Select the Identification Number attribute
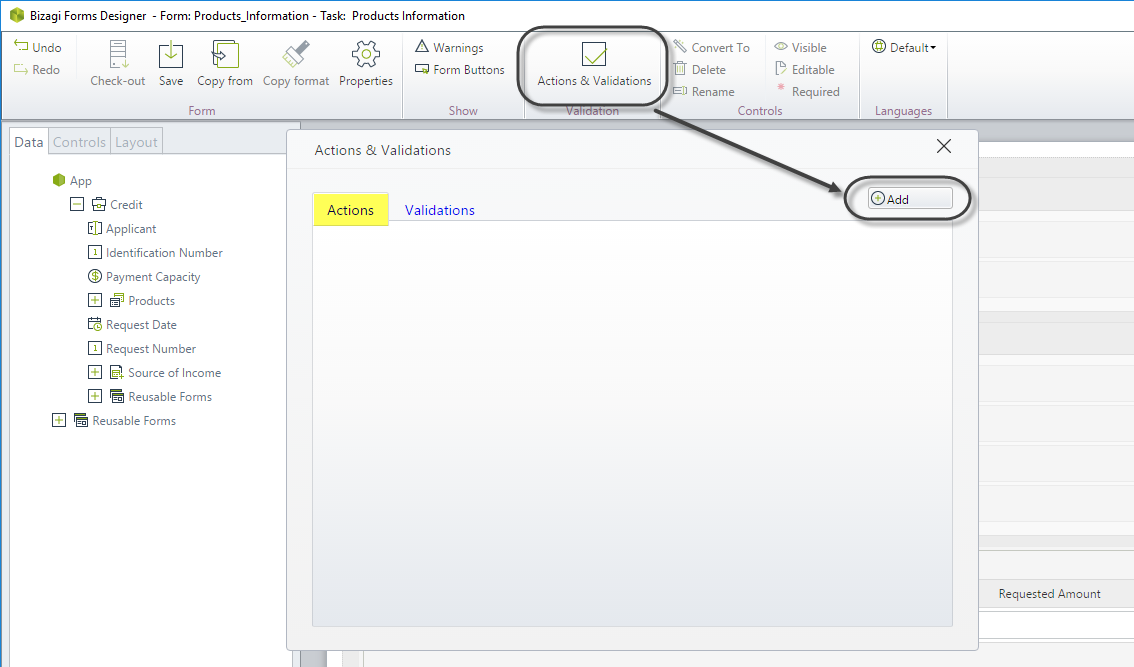Image resolution: width=1134 pixels, height=667 pixels. 164,252
